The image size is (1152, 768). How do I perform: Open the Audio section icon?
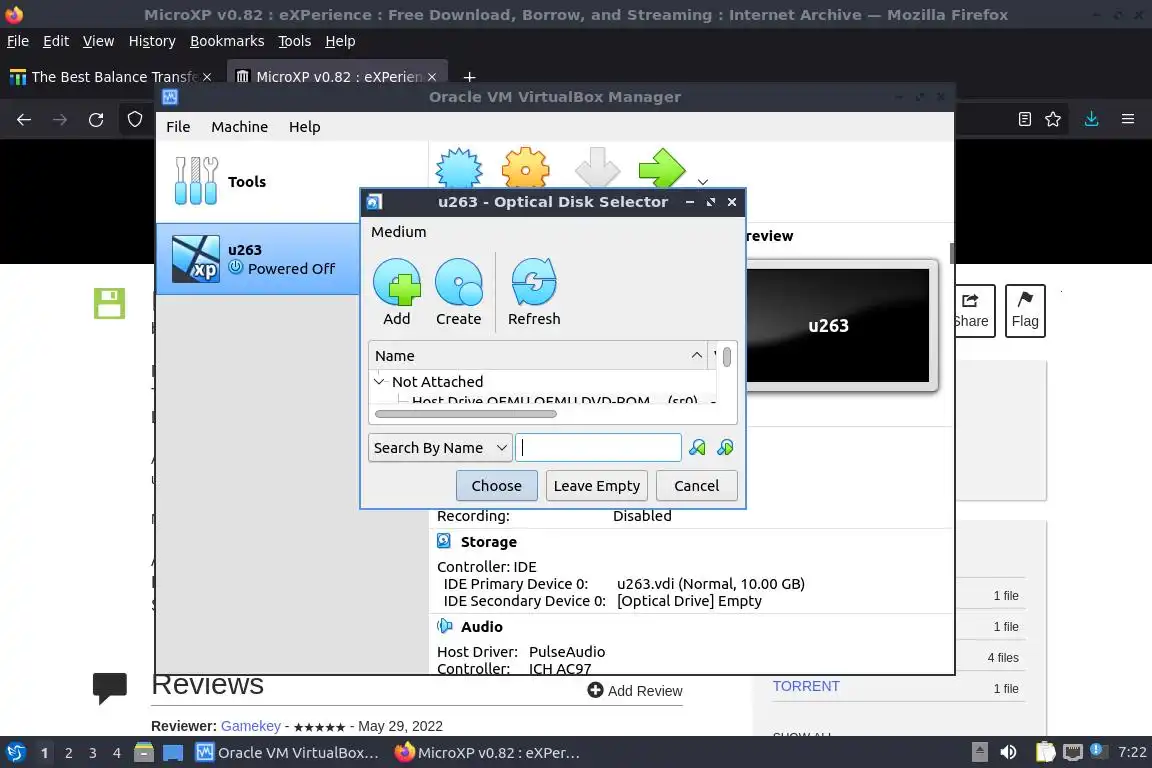click(444, 626)
